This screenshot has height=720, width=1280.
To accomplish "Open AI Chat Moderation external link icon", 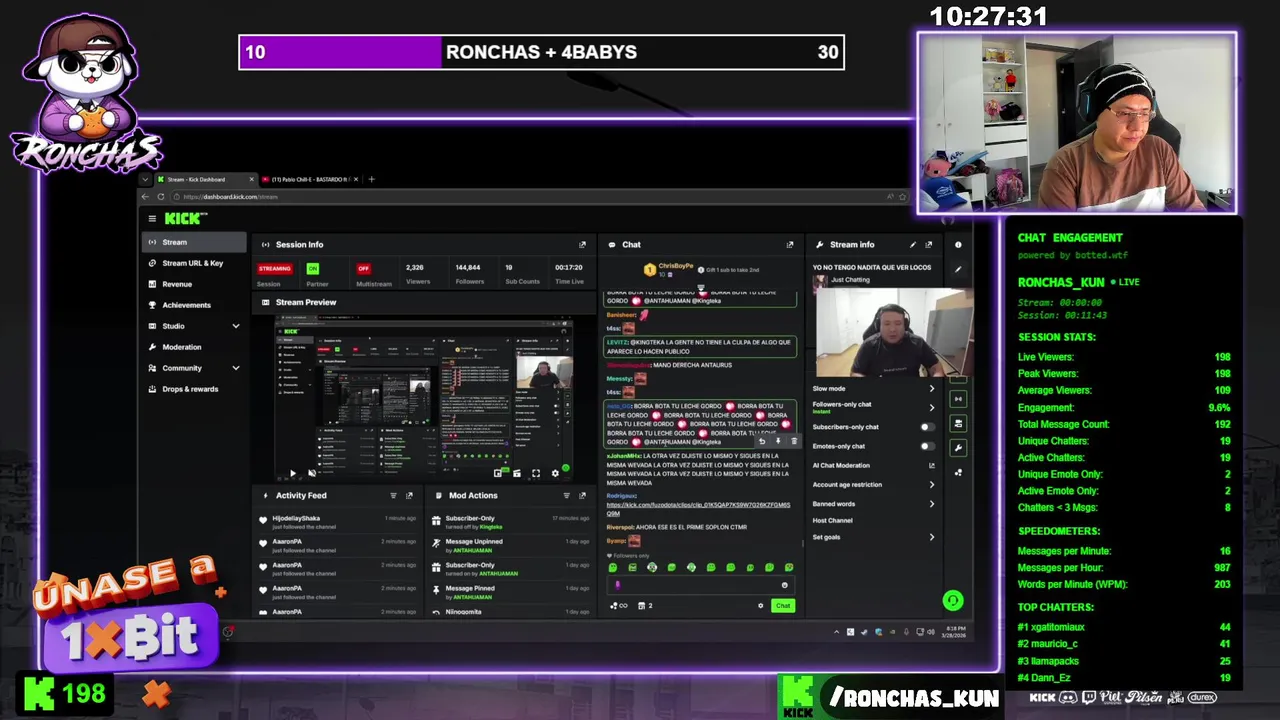I will [x=932, y=465].
